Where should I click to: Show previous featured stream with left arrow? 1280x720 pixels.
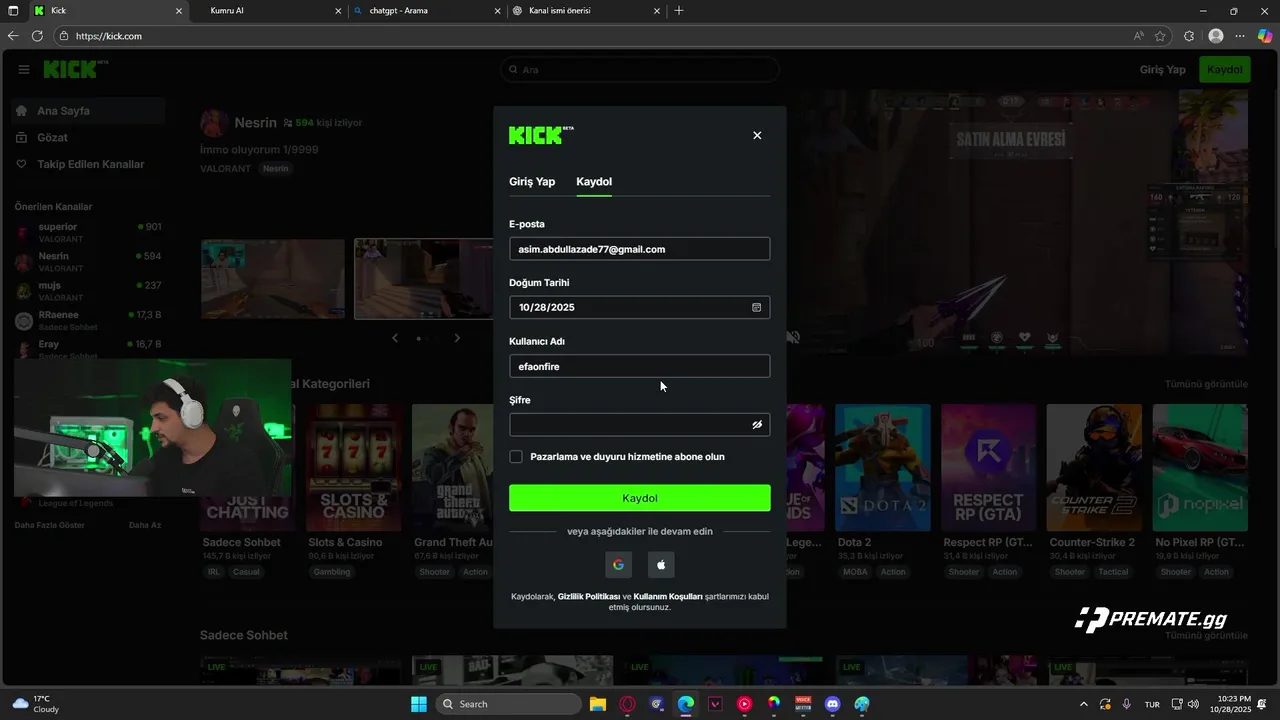[395, 338]
